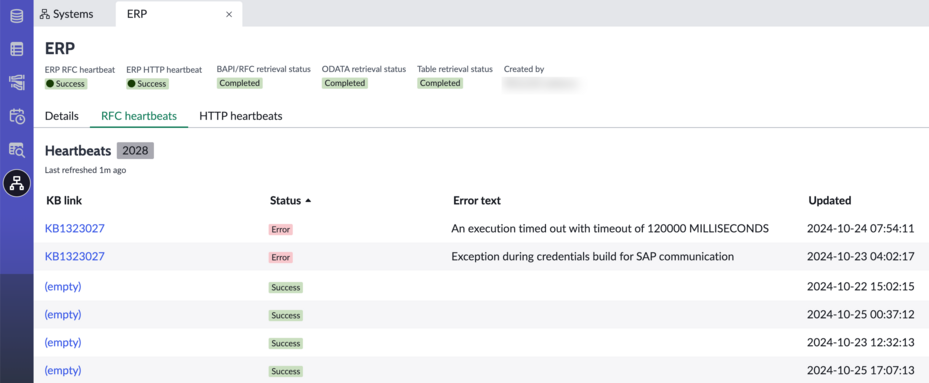Select the Systems hierarchy sidebar icon
Viewport: 929px width, 383px height.
pyautogui.click(x=17, y=183)
